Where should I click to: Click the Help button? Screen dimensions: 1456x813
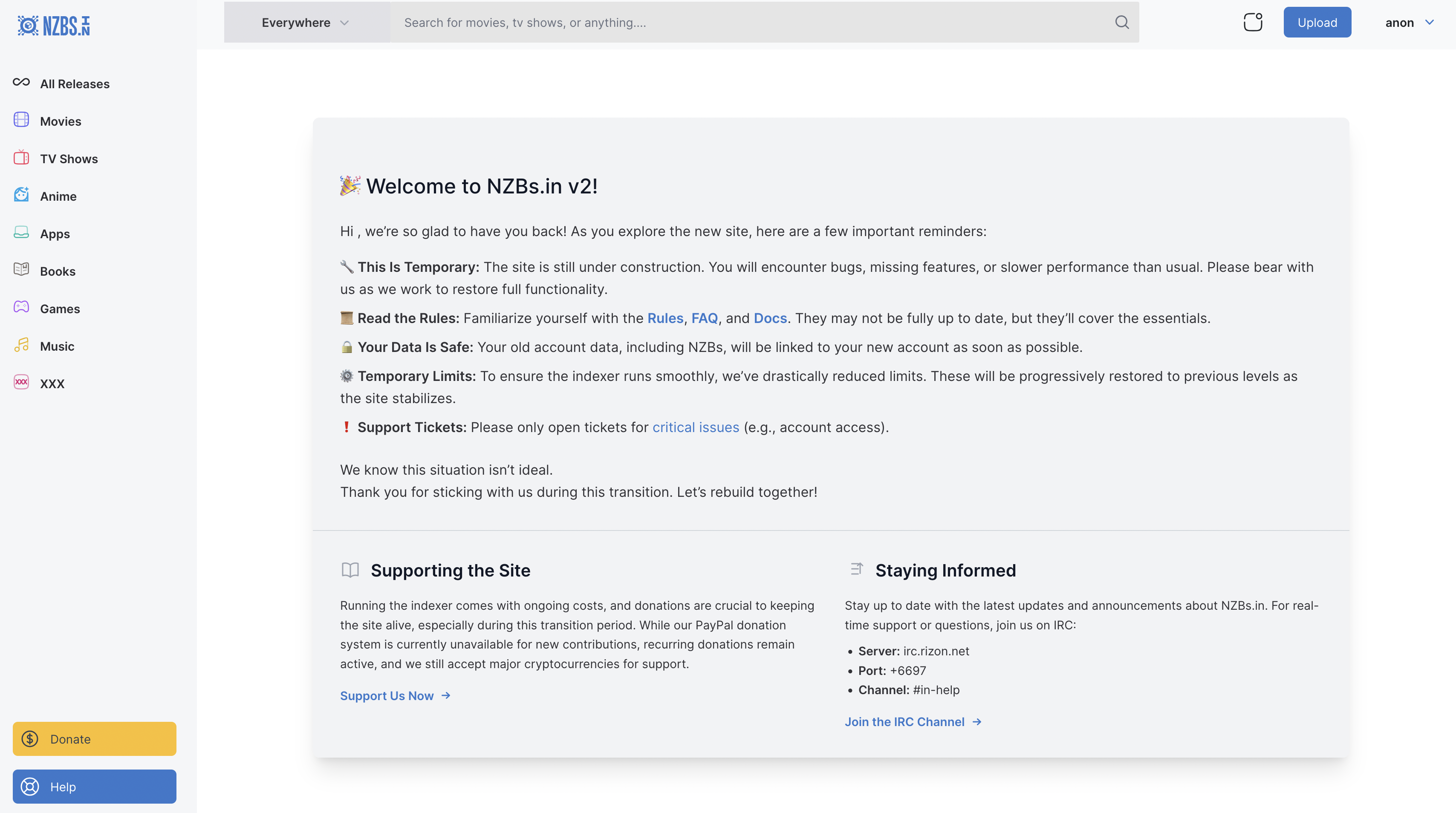click(94, 787)
